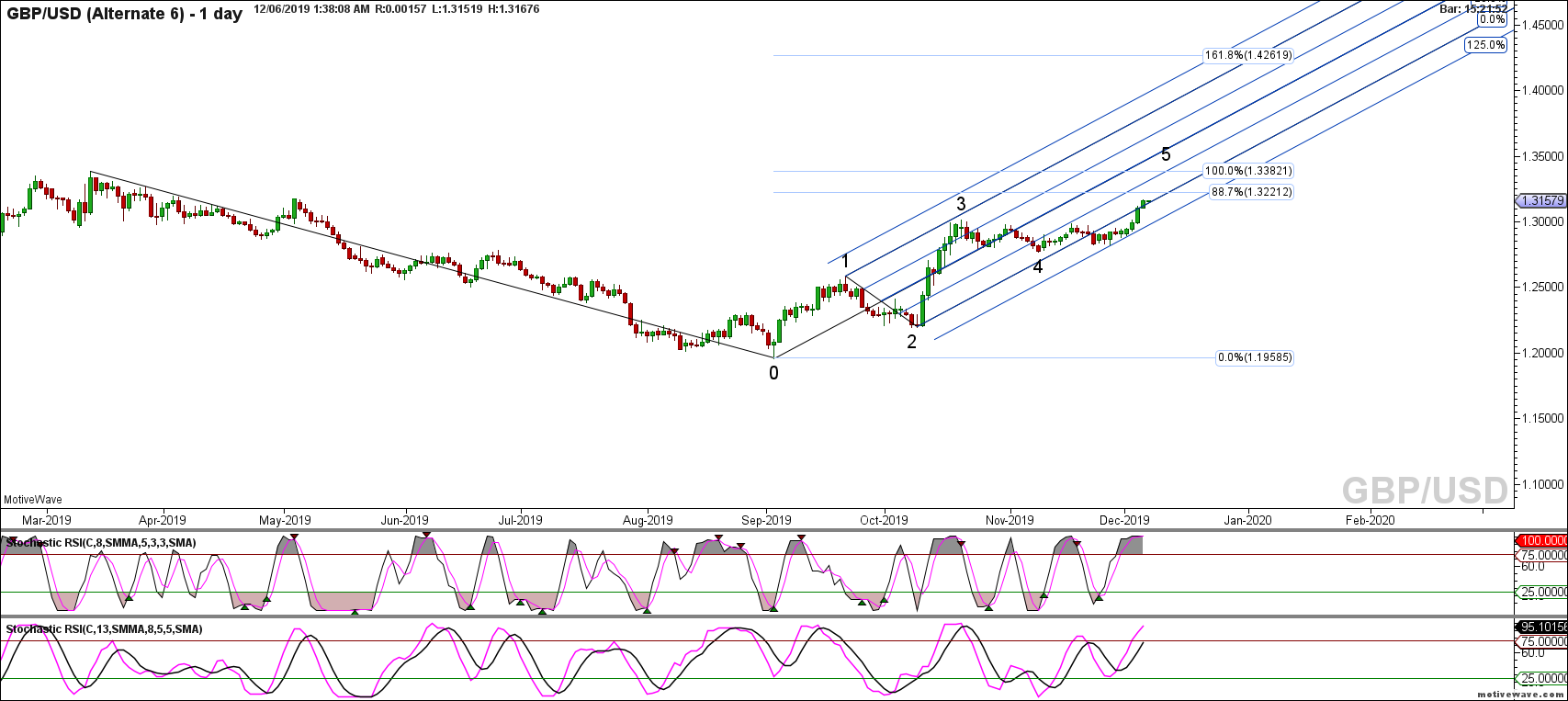Click the 75.00000 tag in the lower RSI panel

point(1540,641)
